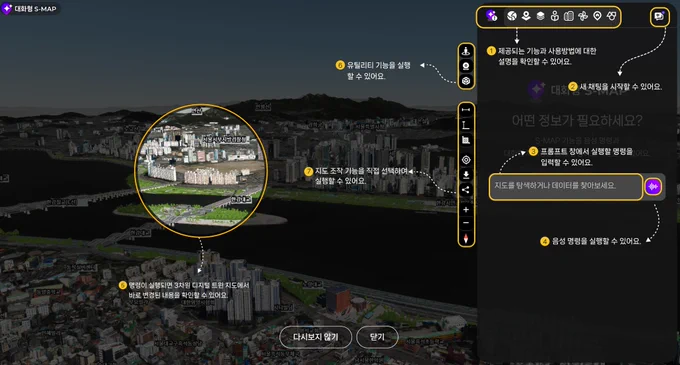Click the location pin icon
The width and height of the screenshot is (680, 365).
click(597, 16)
